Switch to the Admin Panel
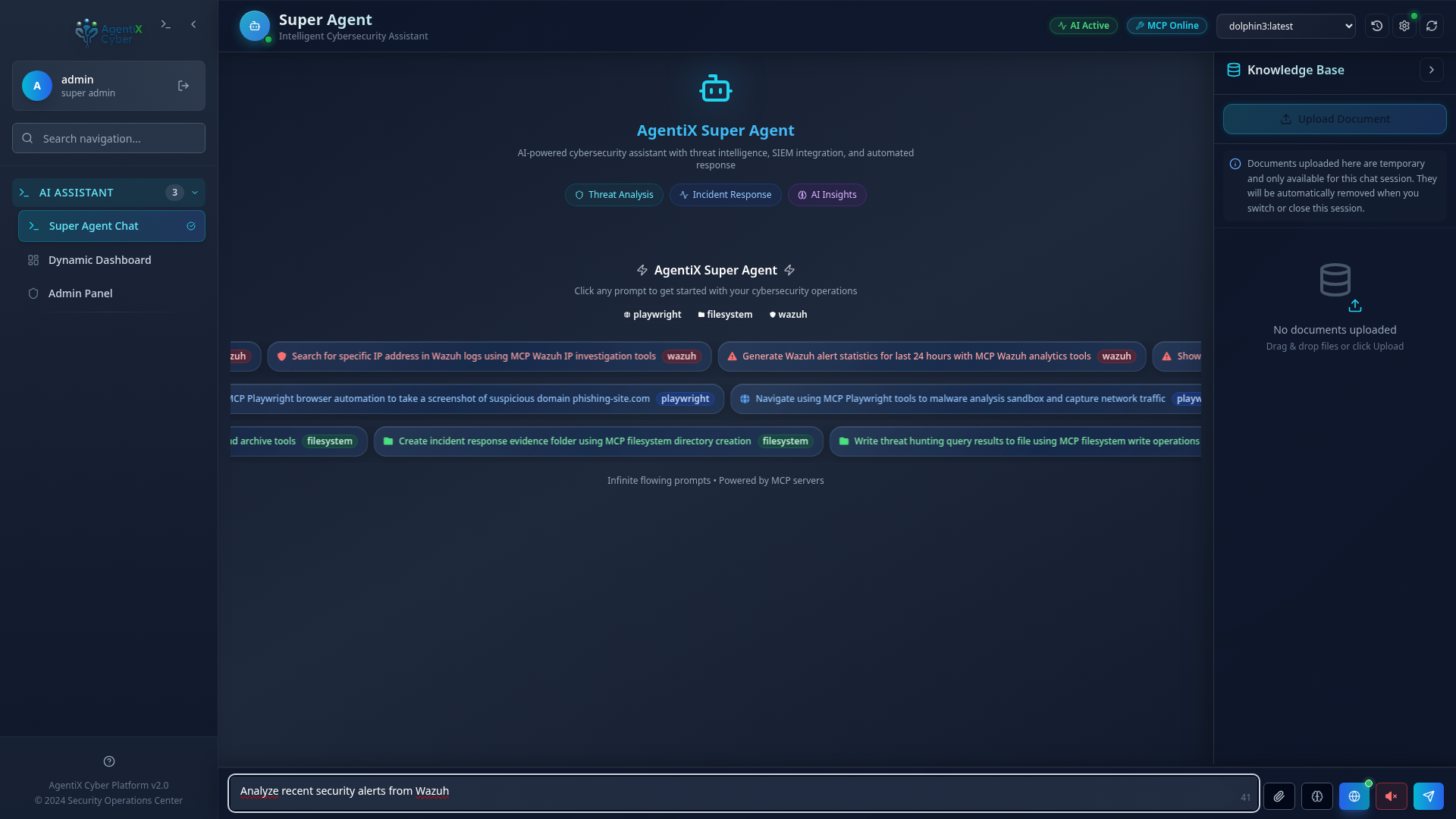This screenshot has height=819, width=1456. pos(80,293)
